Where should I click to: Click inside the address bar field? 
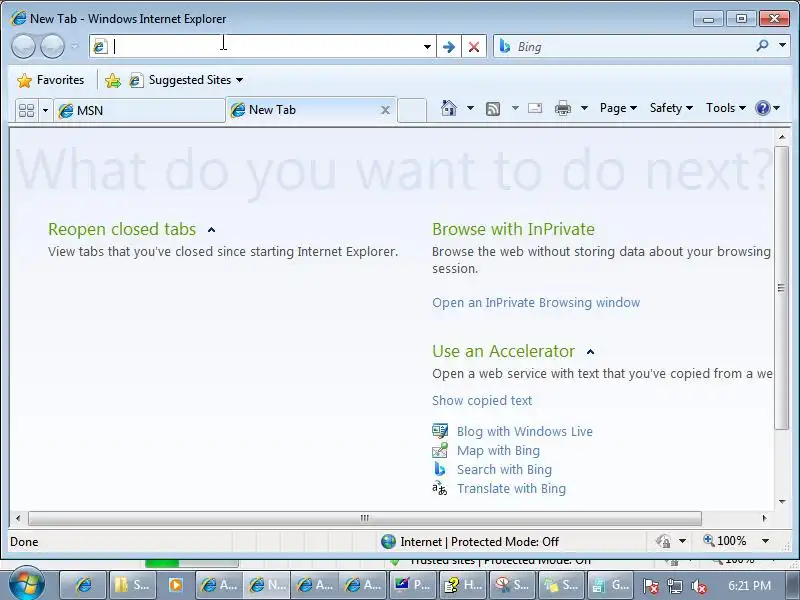pyautogui.click(x=265, y=47)
